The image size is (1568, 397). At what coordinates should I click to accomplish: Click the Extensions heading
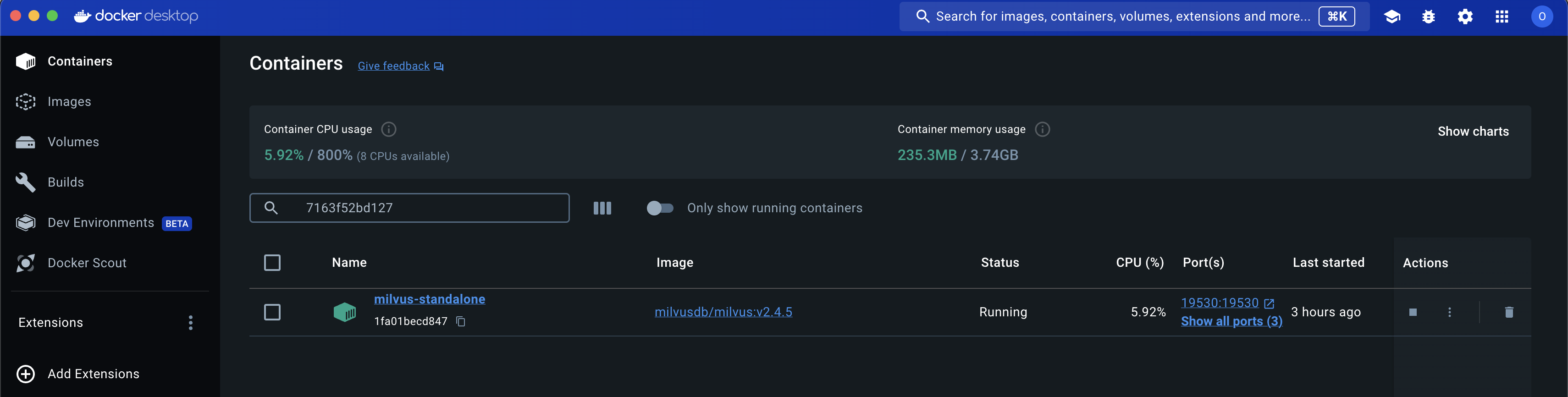(50, 323)
